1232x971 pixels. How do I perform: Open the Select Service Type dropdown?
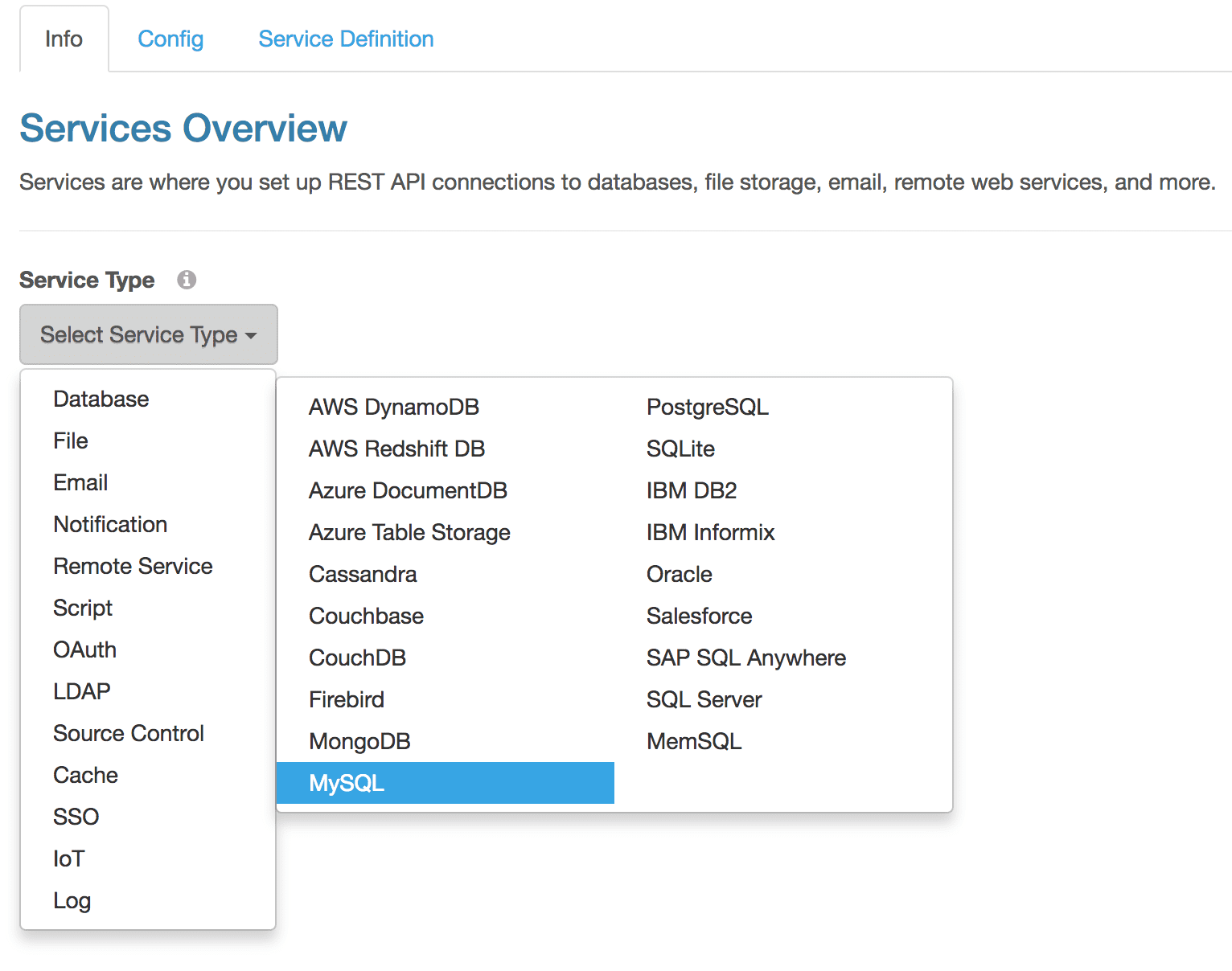[x=149, y=334]
